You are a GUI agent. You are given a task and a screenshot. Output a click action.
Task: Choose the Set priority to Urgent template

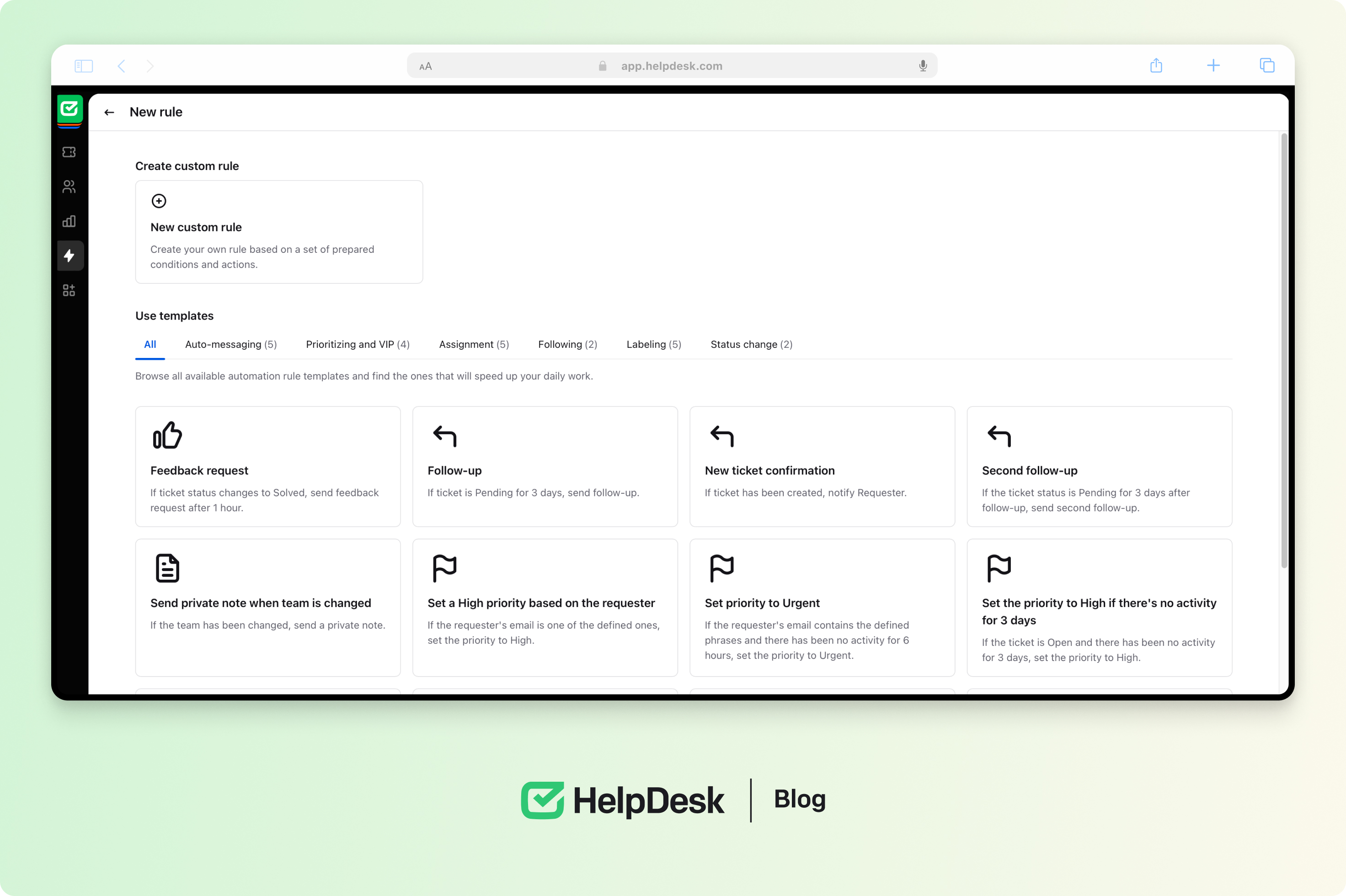coord(821,607)
